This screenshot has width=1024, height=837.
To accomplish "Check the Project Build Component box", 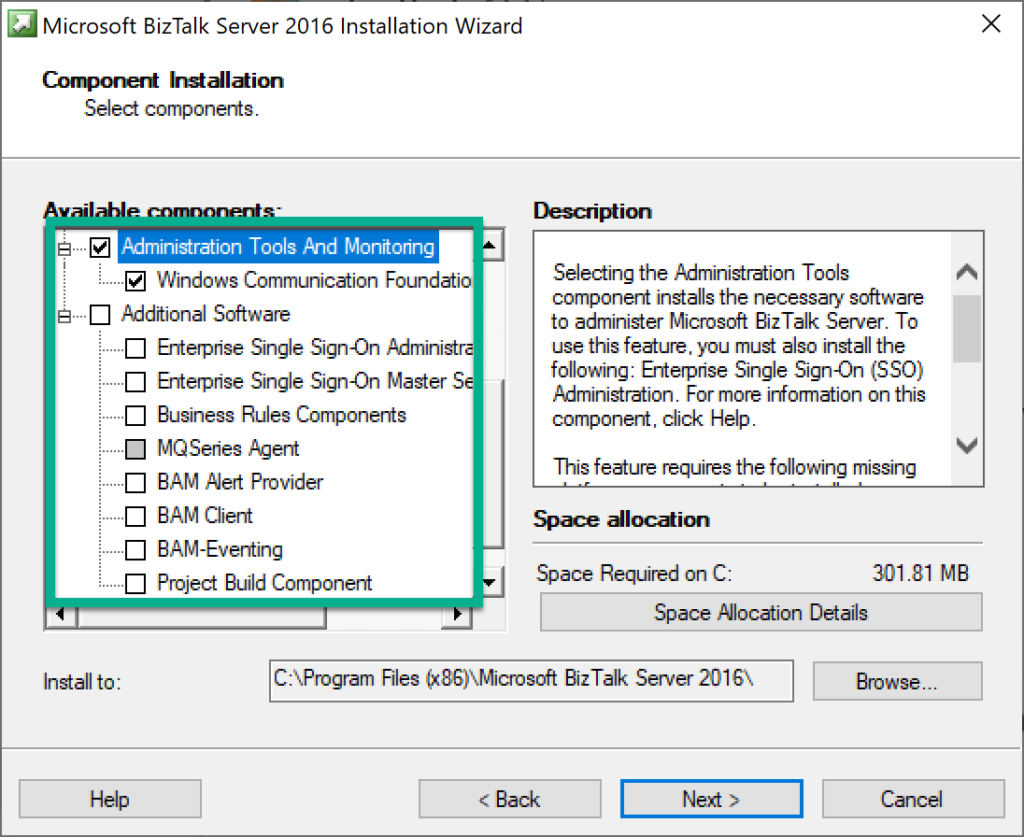I will point(136,583).
